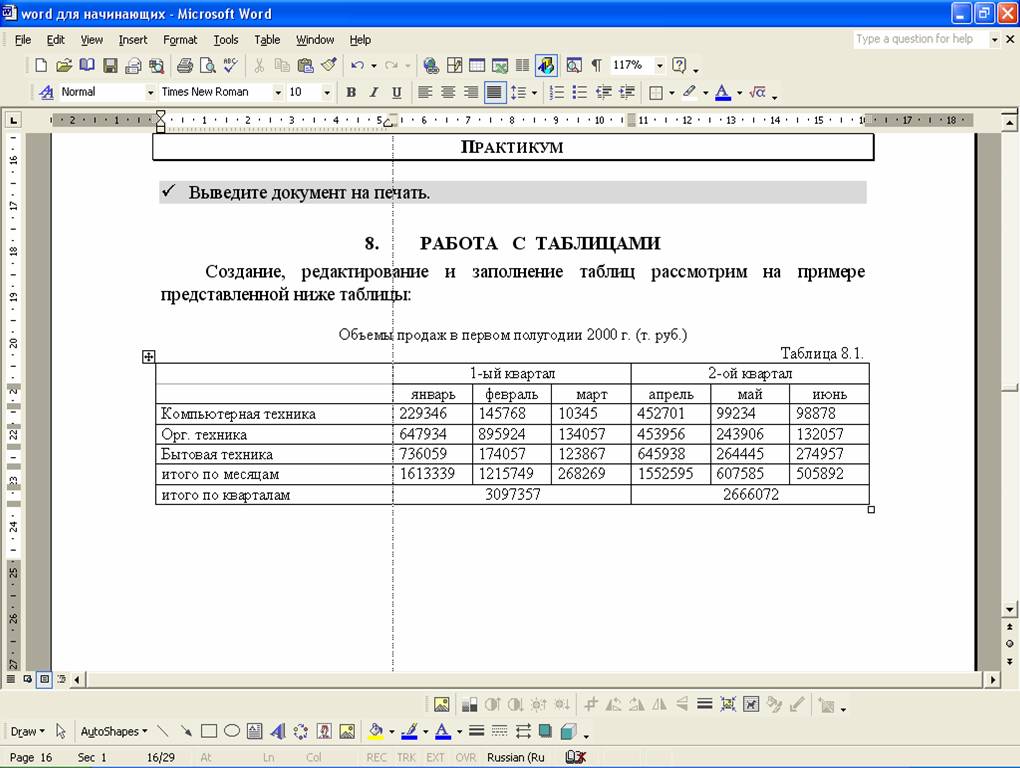Undo the last action
The width and height of the screenshot is (1020, 768).
pyautogui.click(x=357, y=65)
